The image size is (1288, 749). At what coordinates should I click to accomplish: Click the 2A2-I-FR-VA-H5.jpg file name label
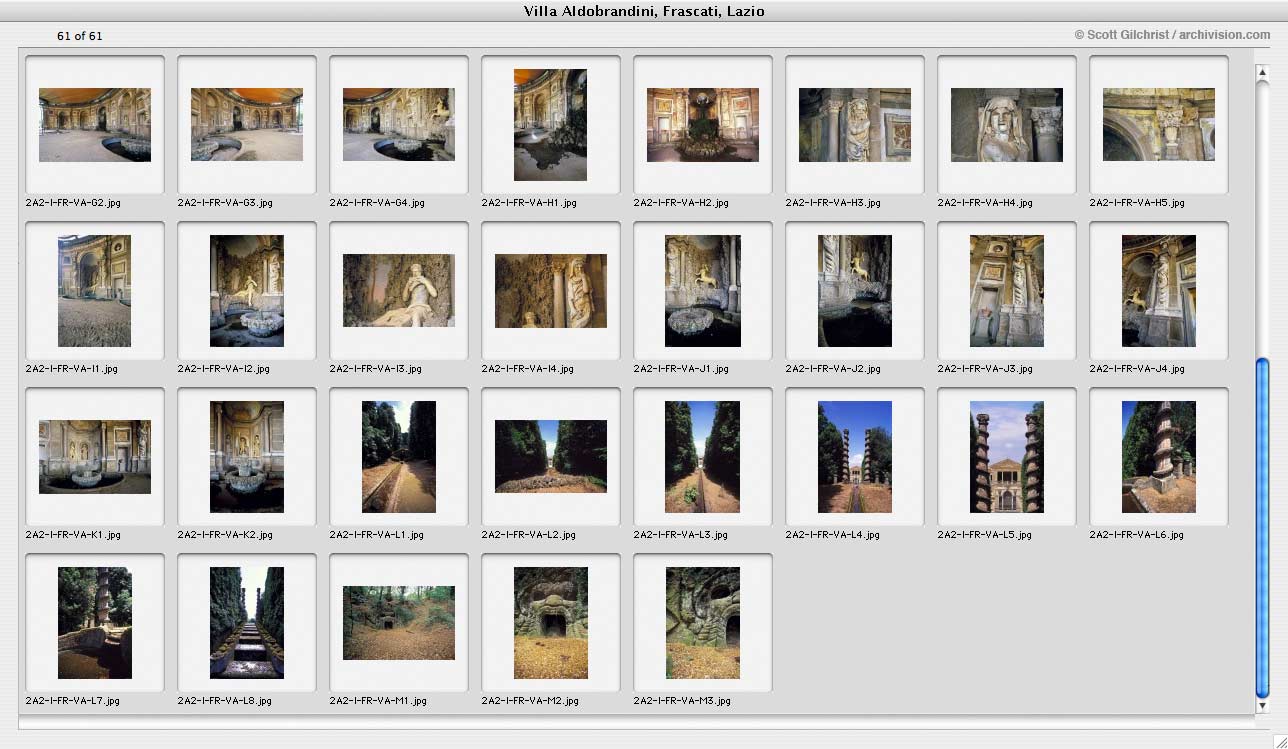point(1137,203)
